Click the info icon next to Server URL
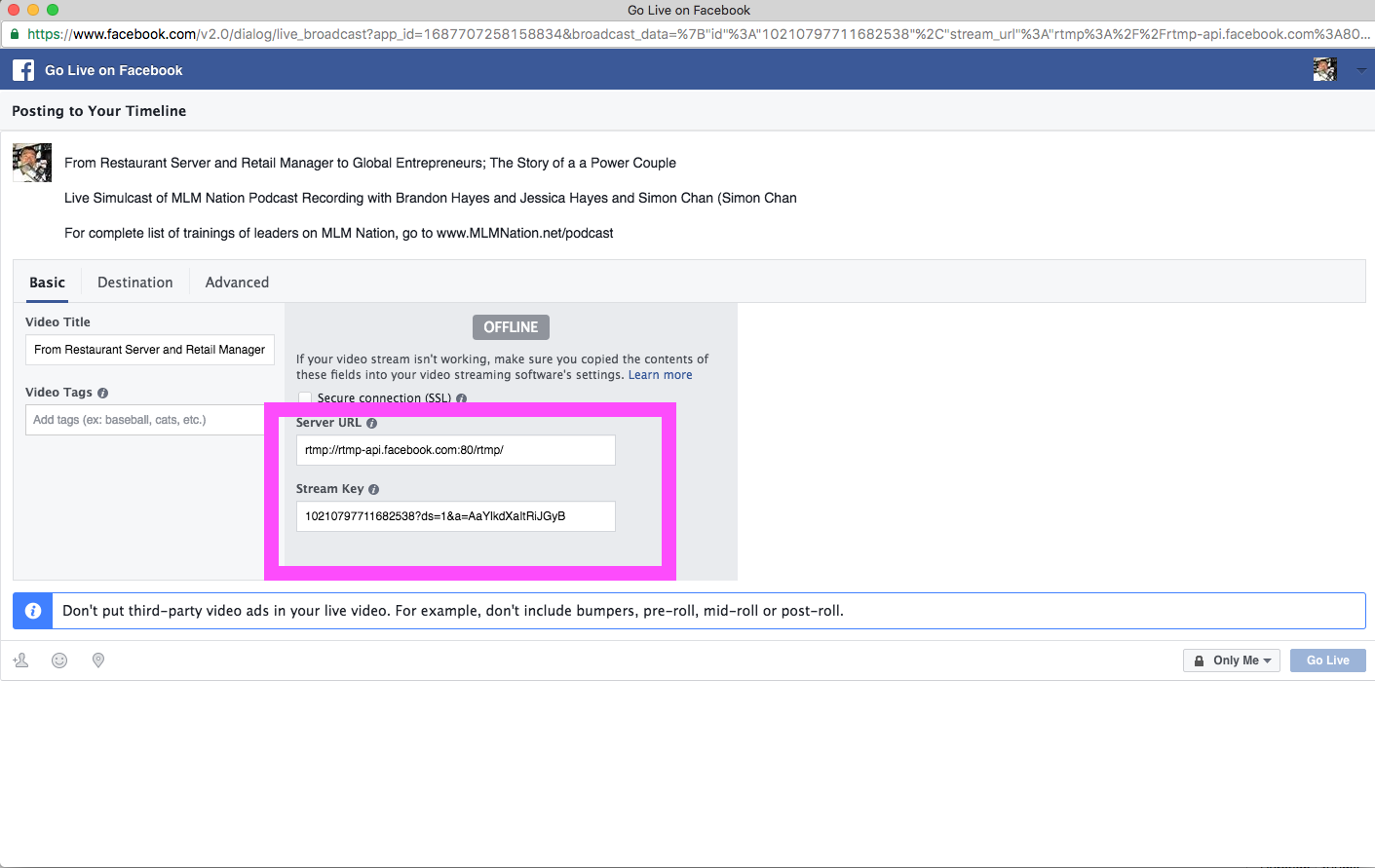1375x868 pixels. click(372, 423)
